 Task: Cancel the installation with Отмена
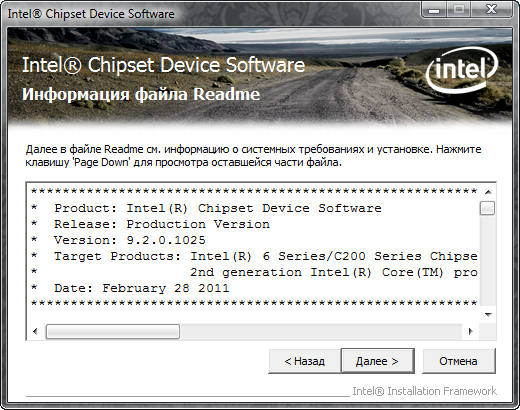(x=458, y=361)
